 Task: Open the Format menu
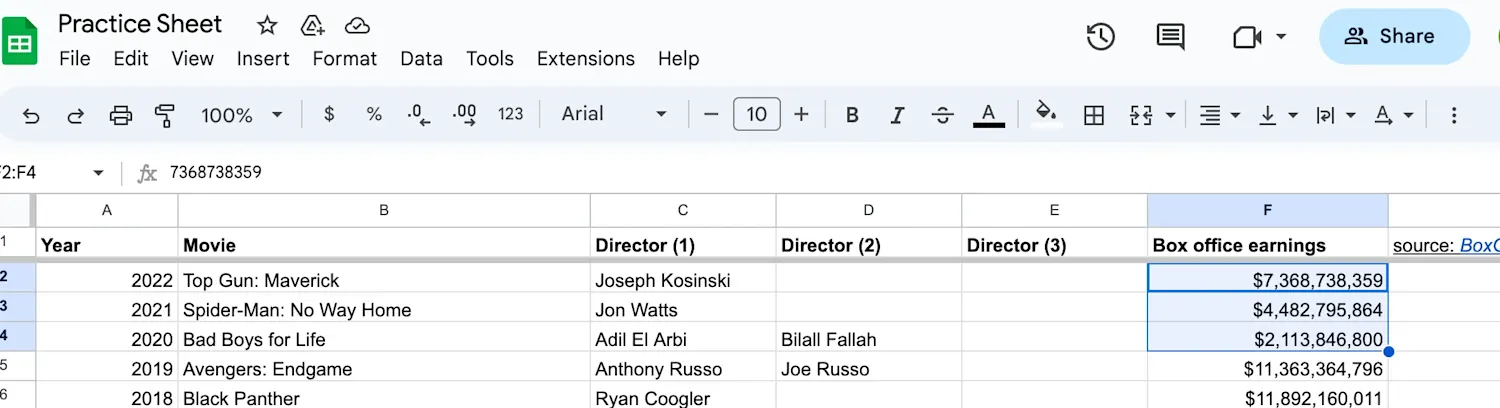[x=345, y=59]
